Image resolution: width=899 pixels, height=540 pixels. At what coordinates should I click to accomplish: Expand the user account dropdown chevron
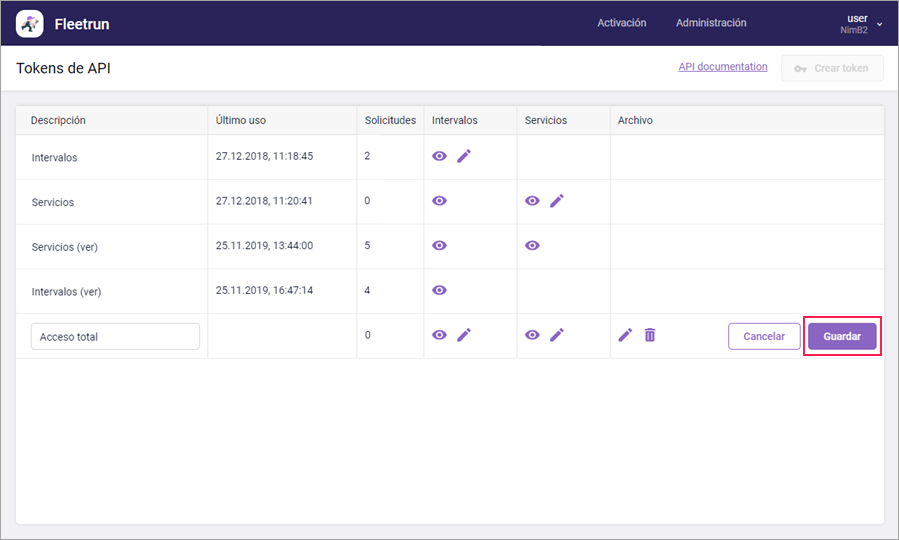point(880,23)
